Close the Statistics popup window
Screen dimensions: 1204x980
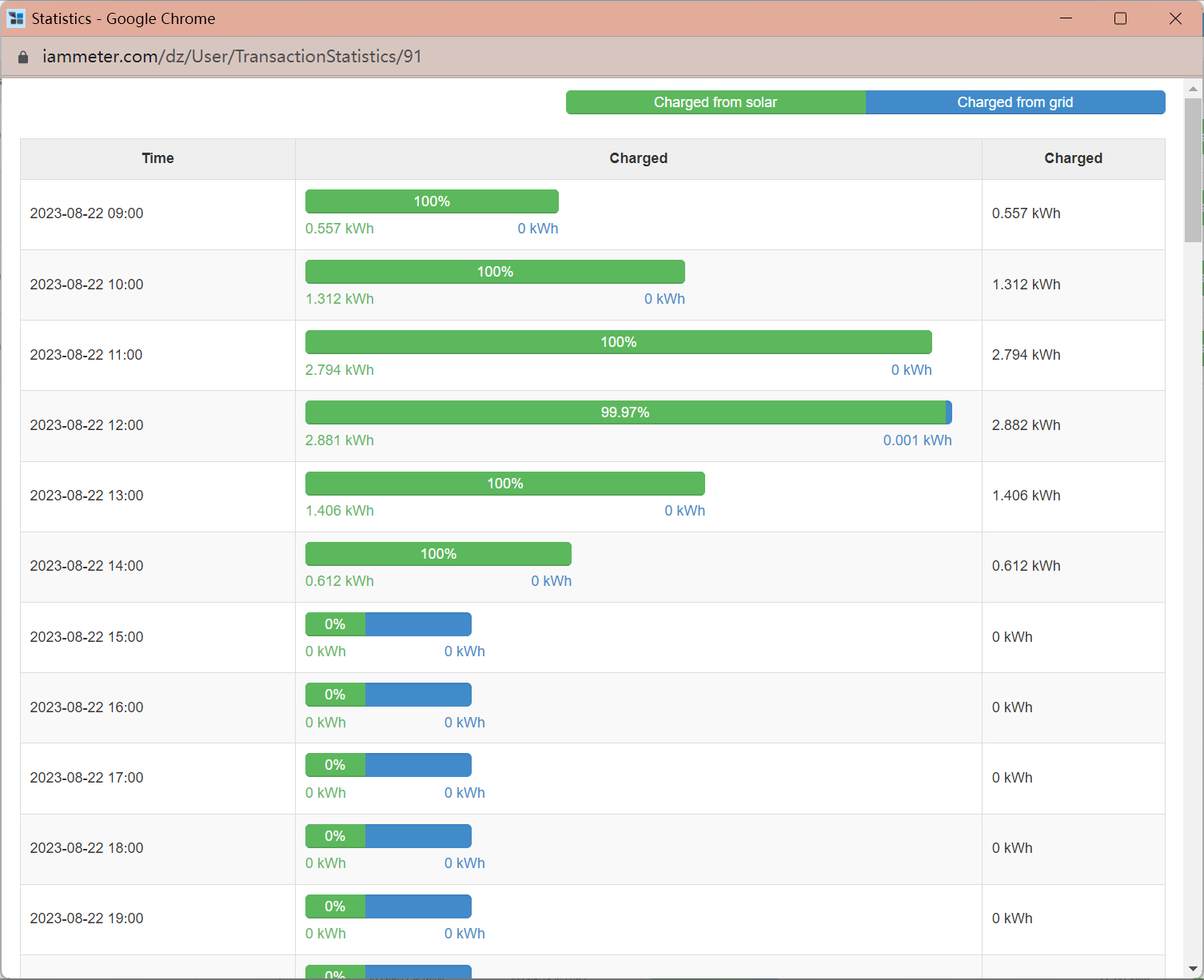pos(1174,18)
